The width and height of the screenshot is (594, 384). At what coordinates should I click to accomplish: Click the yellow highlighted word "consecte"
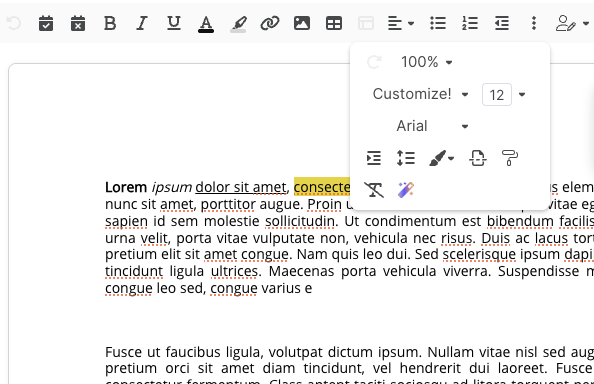[x=322, y=187]
